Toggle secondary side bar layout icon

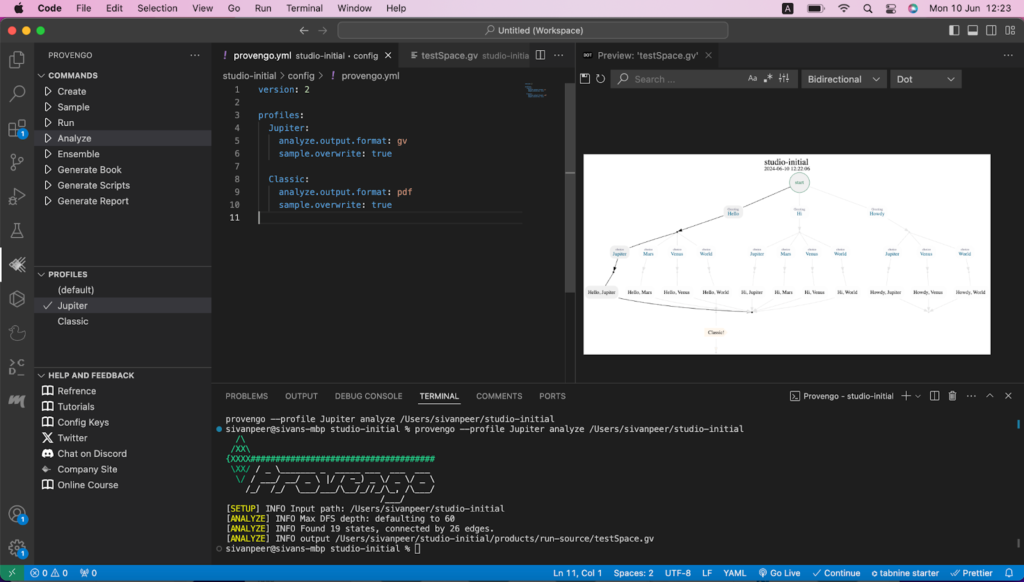[x=991, y=30]
